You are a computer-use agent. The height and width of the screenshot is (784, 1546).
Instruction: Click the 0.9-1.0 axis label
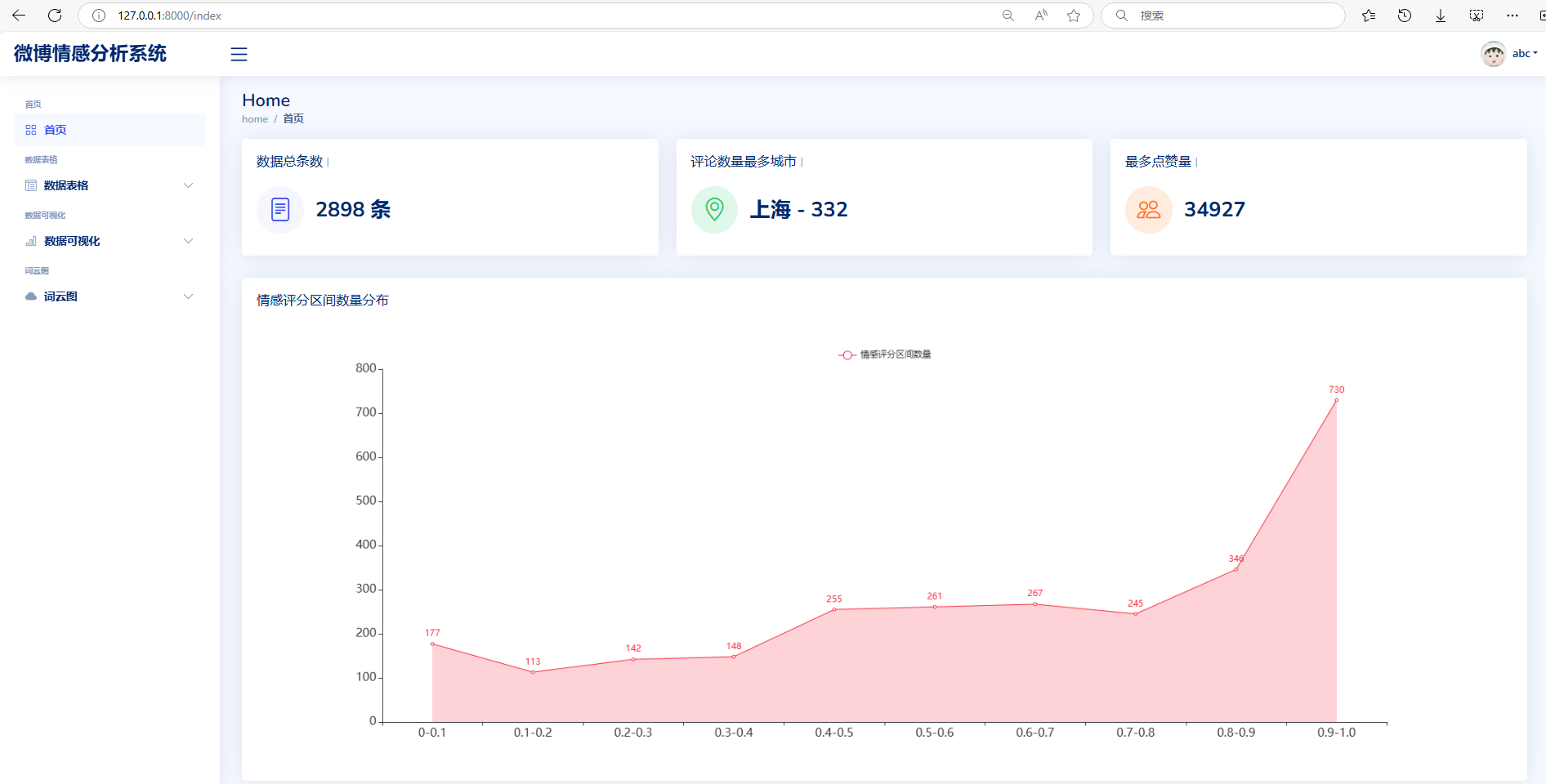[x=1337, y=733]
